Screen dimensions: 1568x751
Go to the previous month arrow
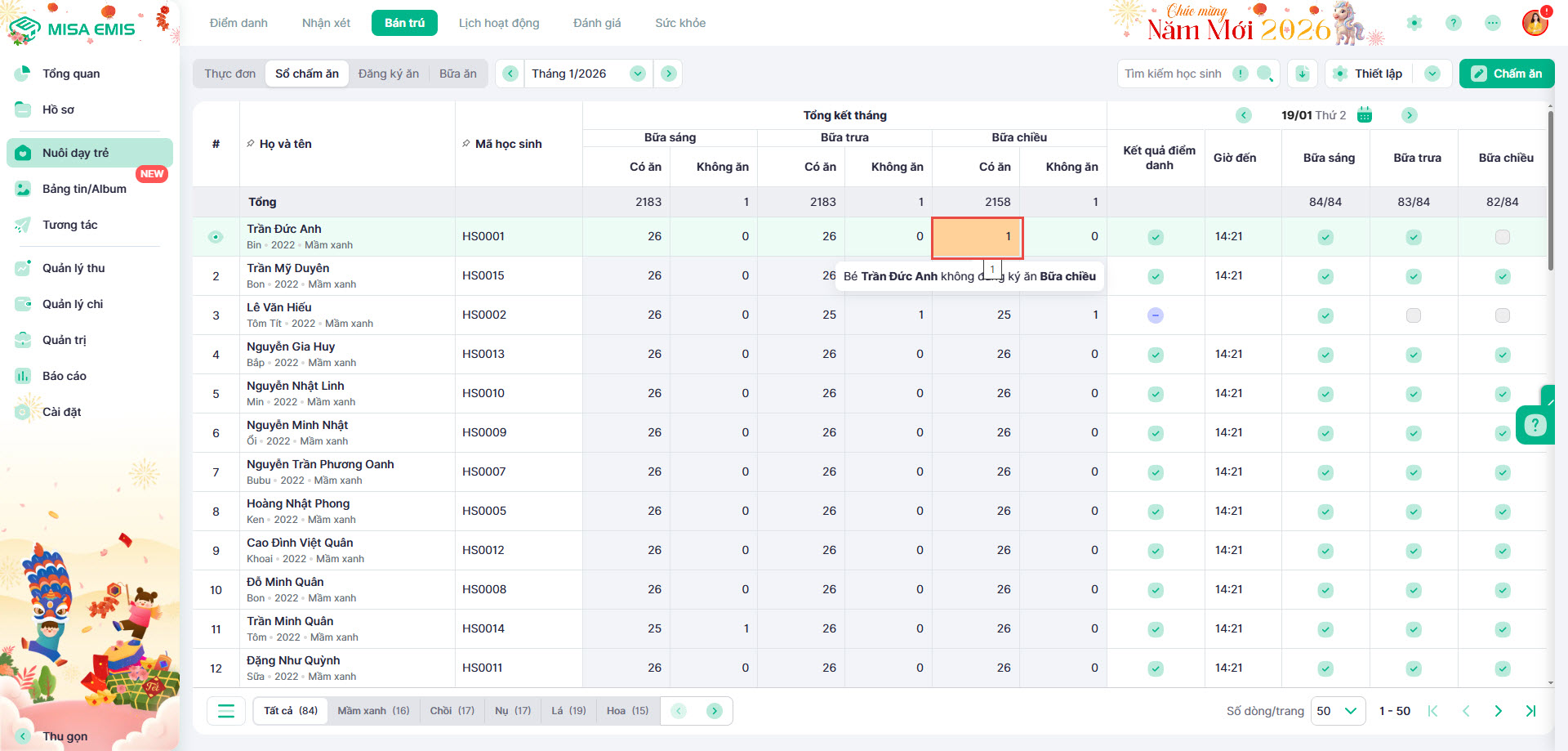510,74
